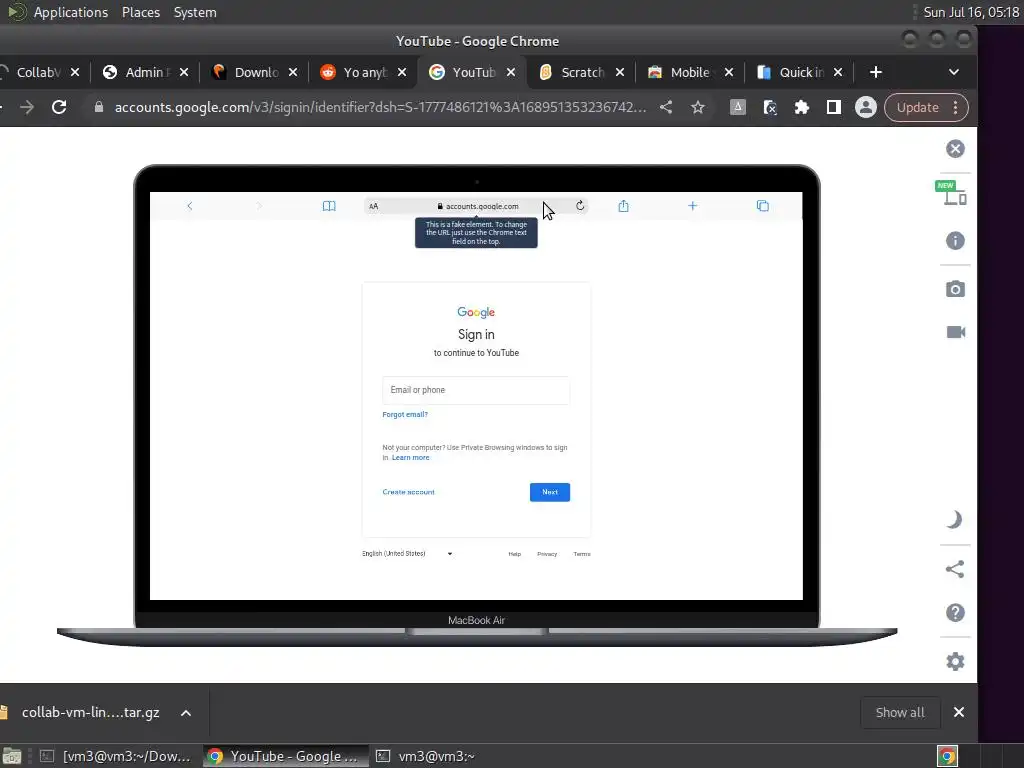
Task: Share this page icon in the address bar
Action: tap(665, 107)
